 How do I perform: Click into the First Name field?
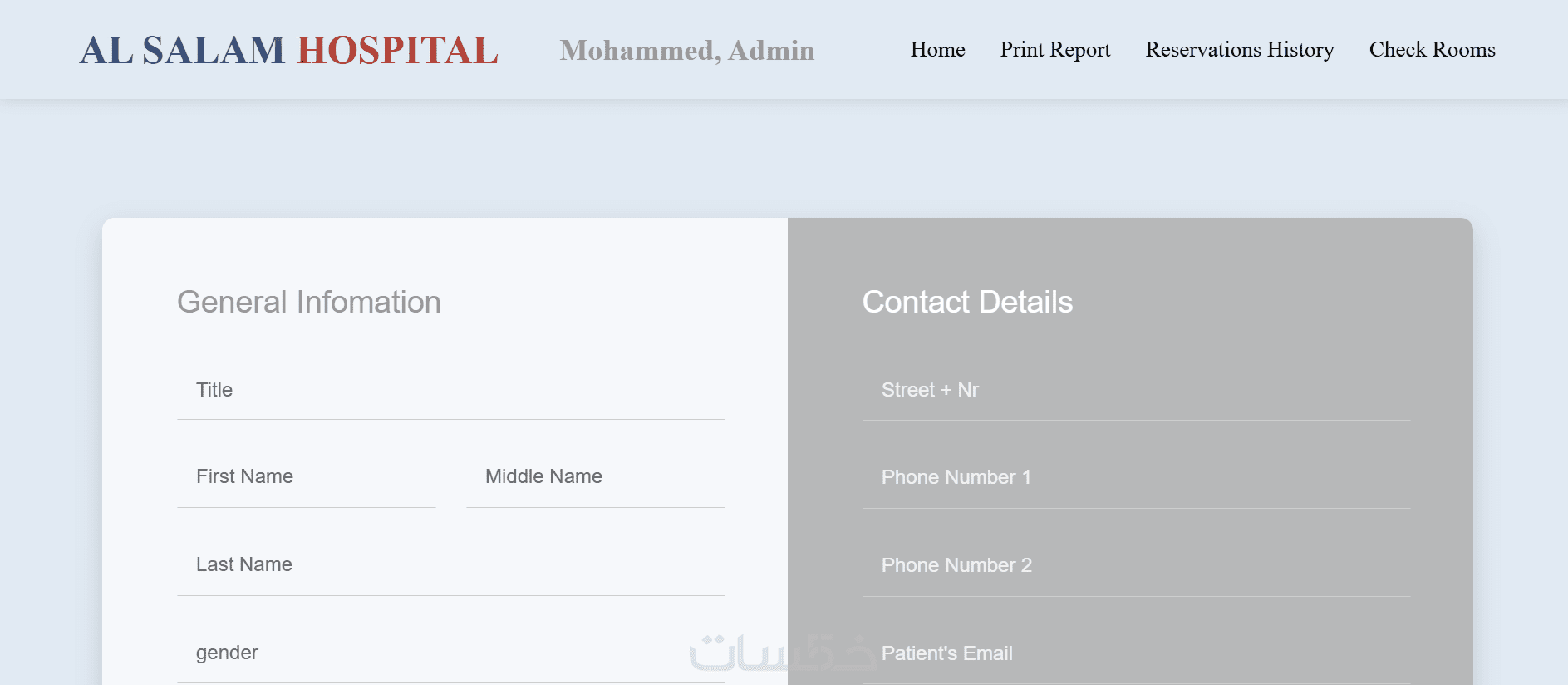click(306, 477)
